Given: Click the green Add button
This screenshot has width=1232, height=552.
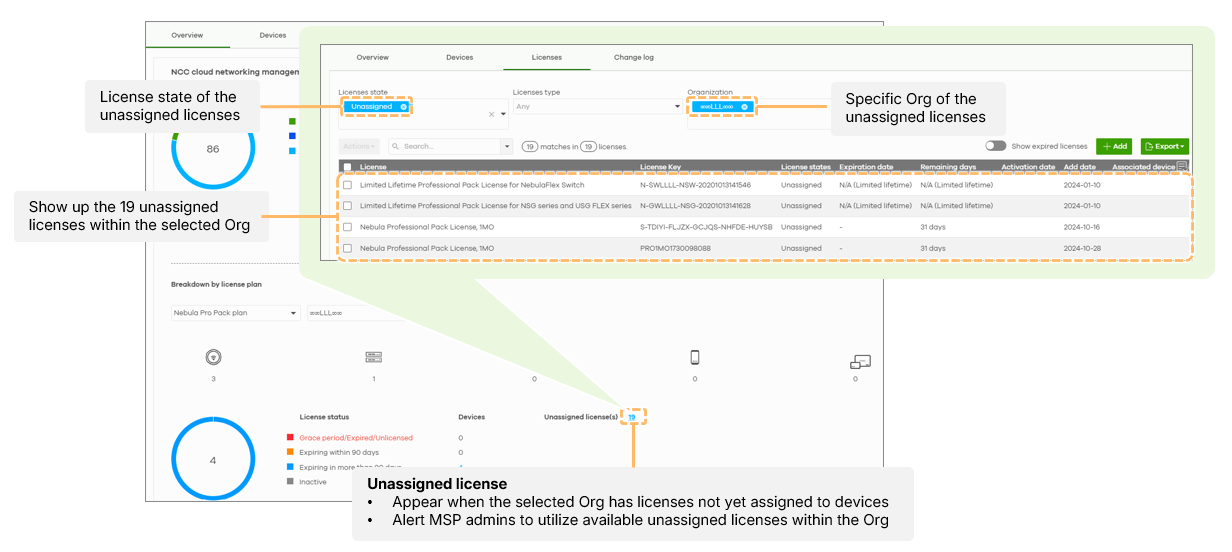Looking at the screenshot, I should [1115, 146].
